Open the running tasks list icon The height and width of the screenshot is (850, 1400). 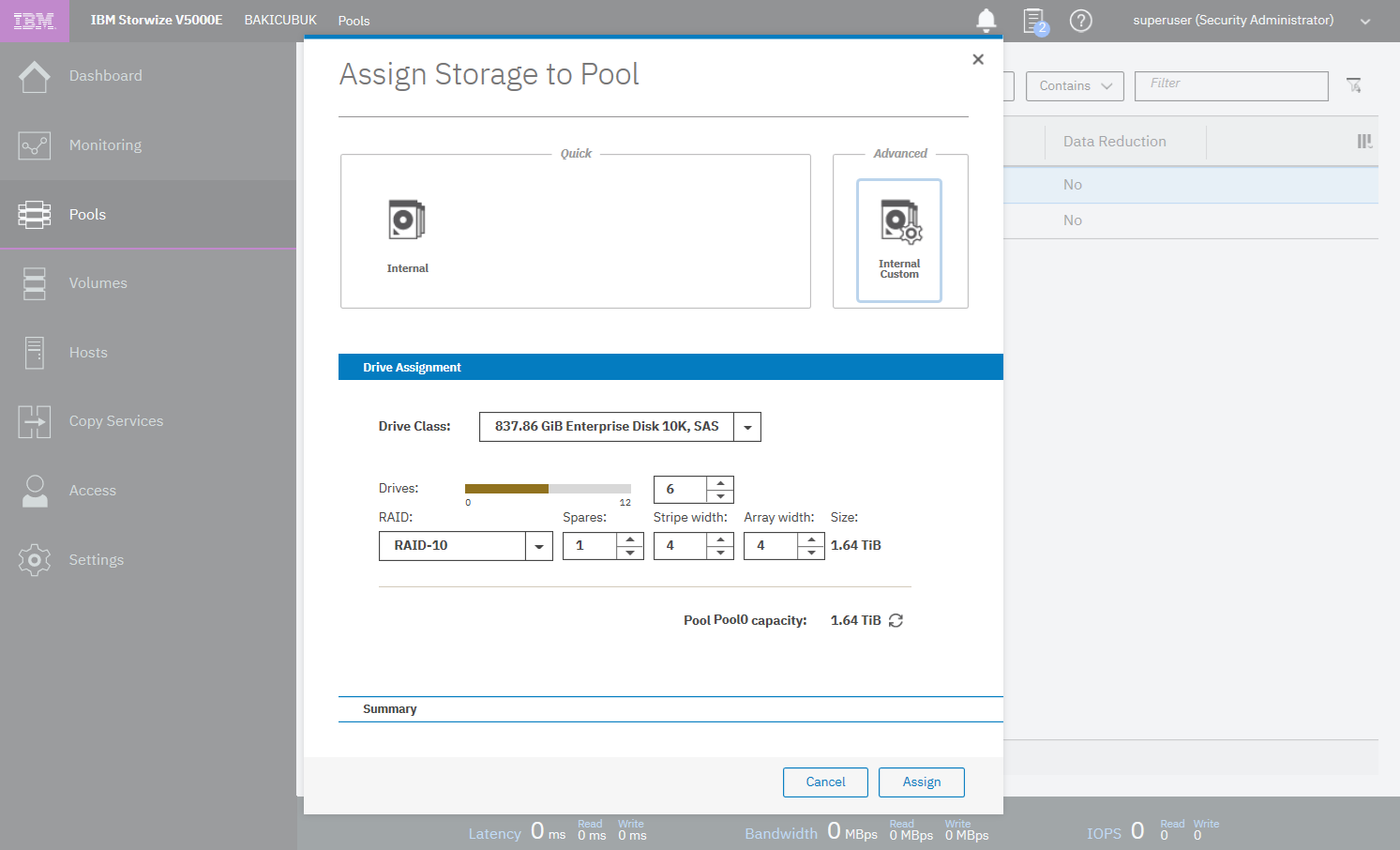pos(1033,21)
